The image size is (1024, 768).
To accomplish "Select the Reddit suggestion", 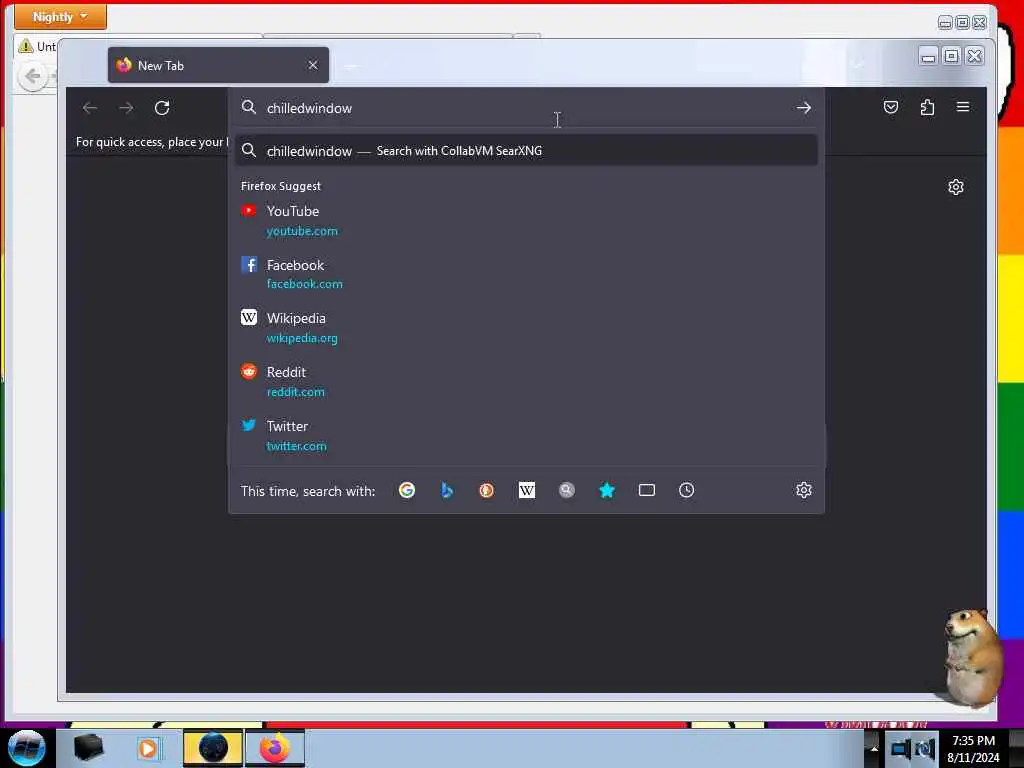I will coord(526,381).
